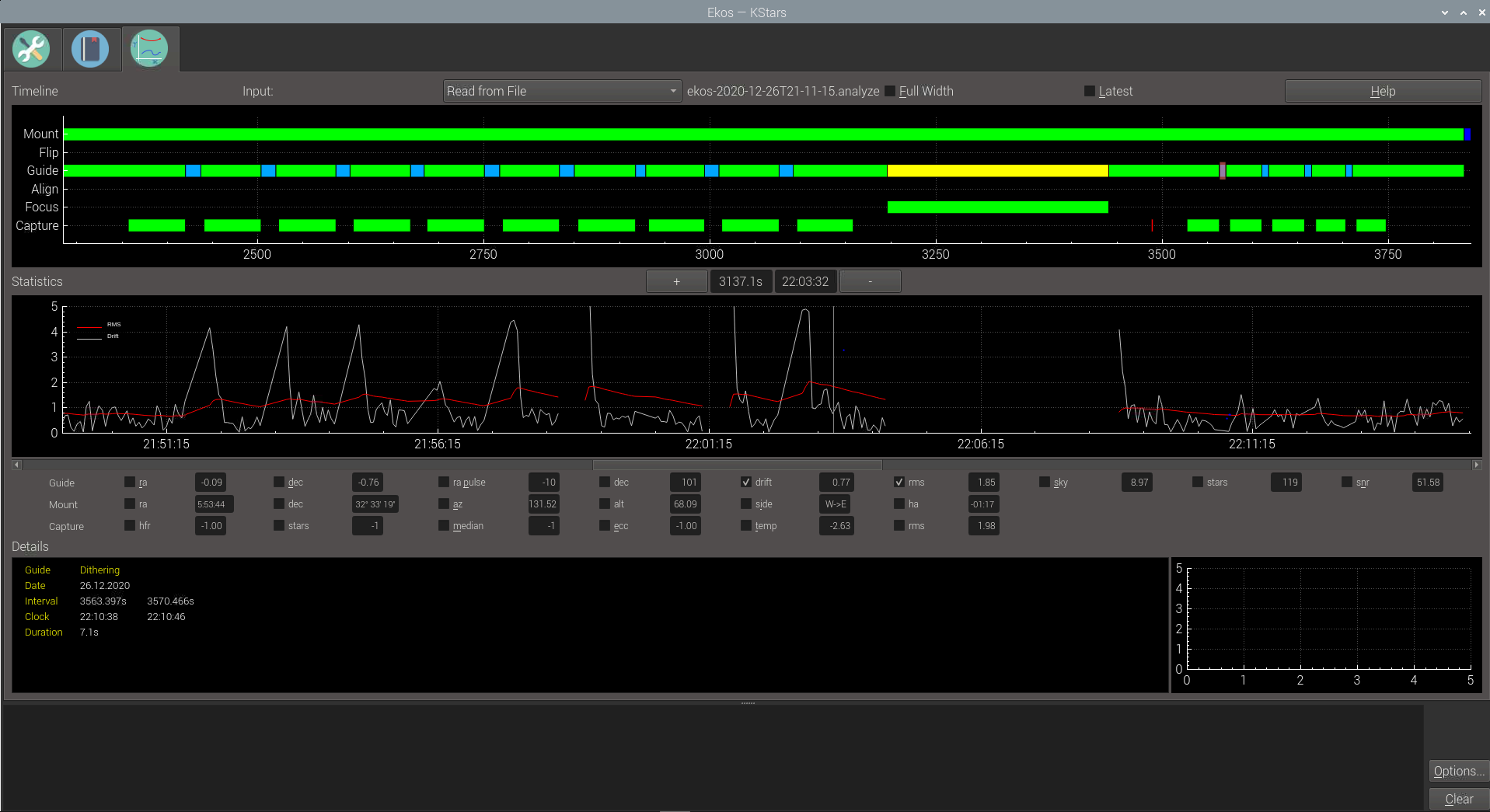This screenshot has height=812, width=1490.
Task: Open the Setup tab with wrench icon
Action: click(31, 49)
